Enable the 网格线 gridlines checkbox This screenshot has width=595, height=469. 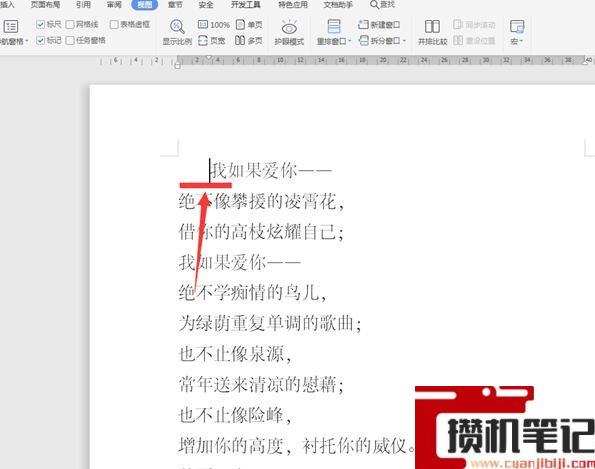[x=70, y=25]
